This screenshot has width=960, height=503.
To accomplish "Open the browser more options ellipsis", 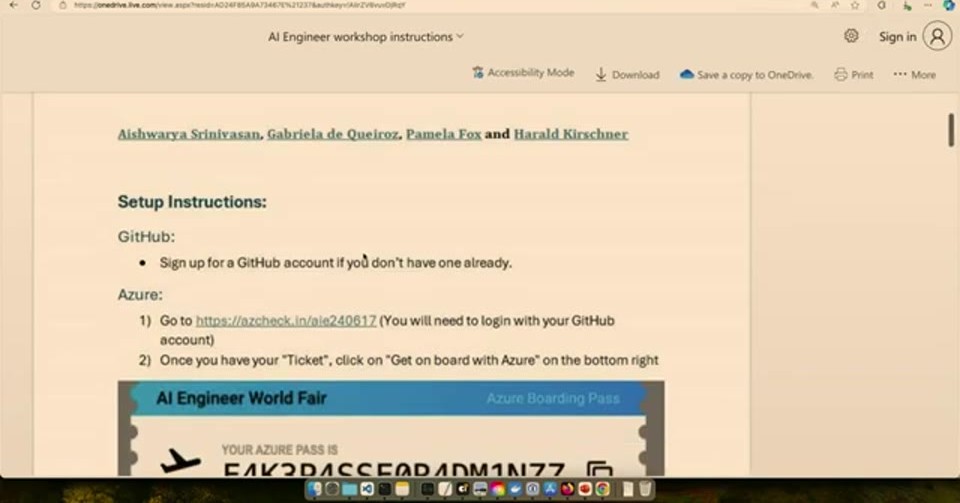I will tap(928, 5).
